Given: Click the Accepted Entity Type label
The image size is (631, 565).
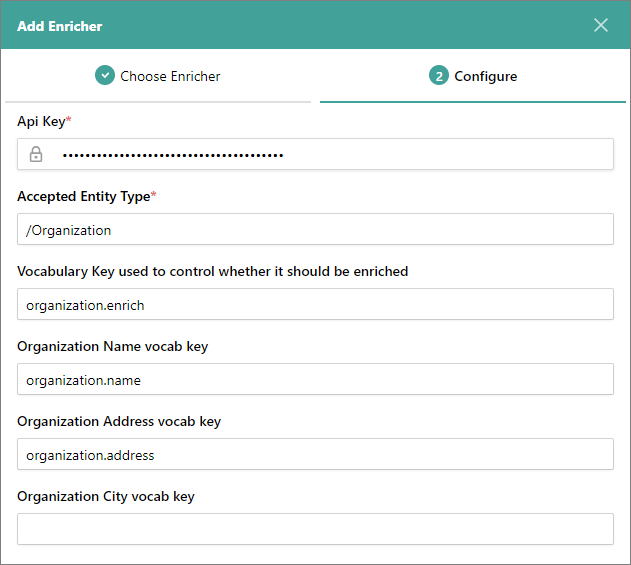Looking at the screenshot, I should tap(83, 196).
